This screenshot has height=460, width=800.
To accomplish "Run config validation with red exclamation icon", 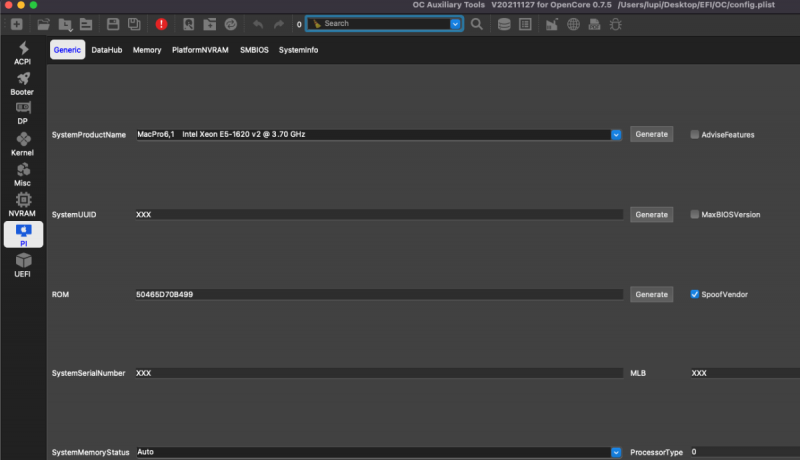I will (x=161, y=24).
